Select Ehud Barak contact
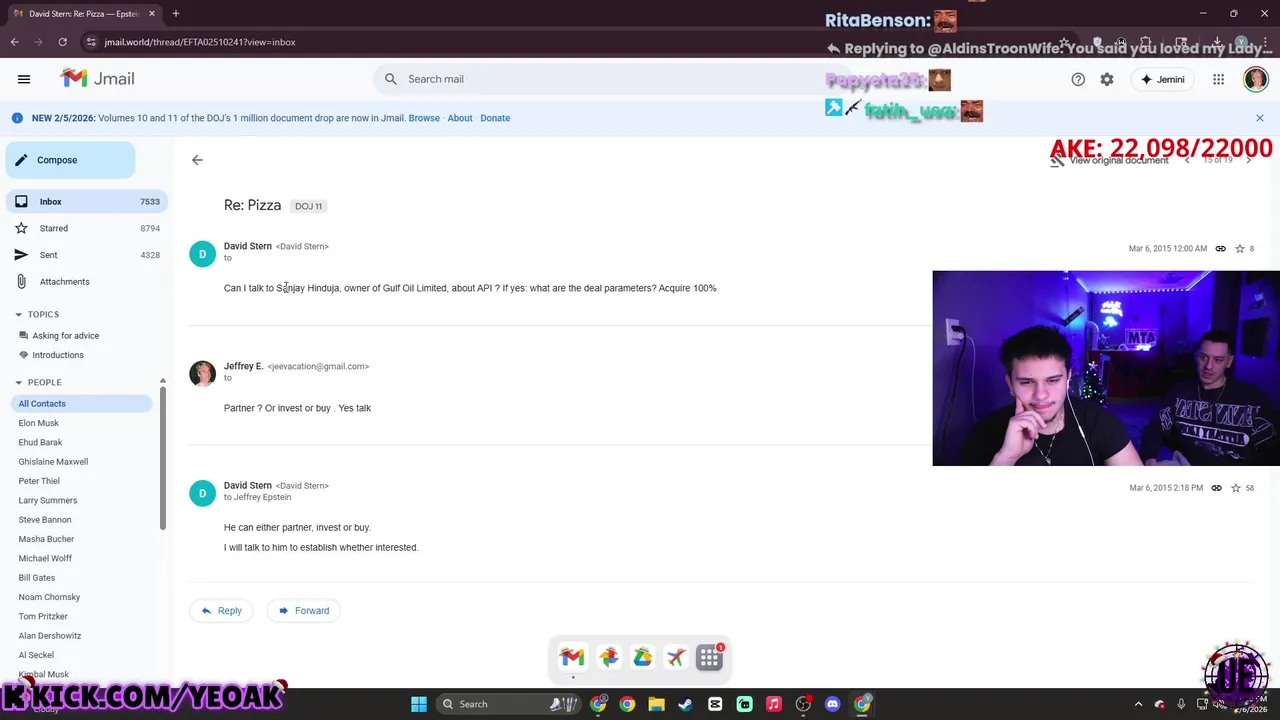Image resolution: width=1280 pixels, height=720 pixels. click(40, 442)
